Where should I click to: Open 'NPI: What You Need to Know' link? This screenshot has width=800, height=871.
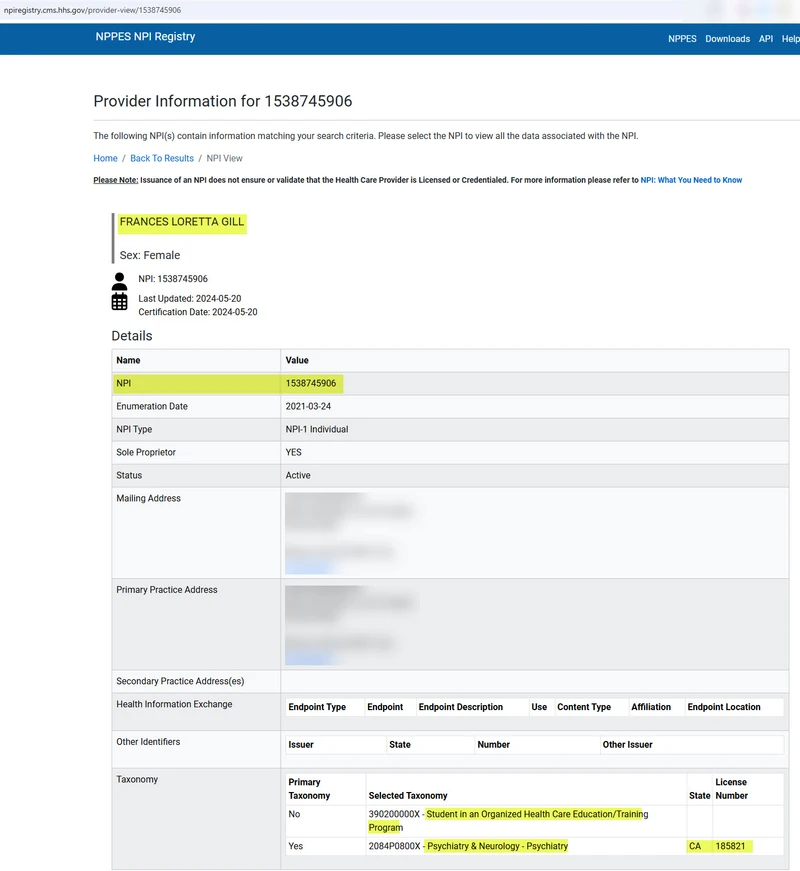[x=691, y=181]
